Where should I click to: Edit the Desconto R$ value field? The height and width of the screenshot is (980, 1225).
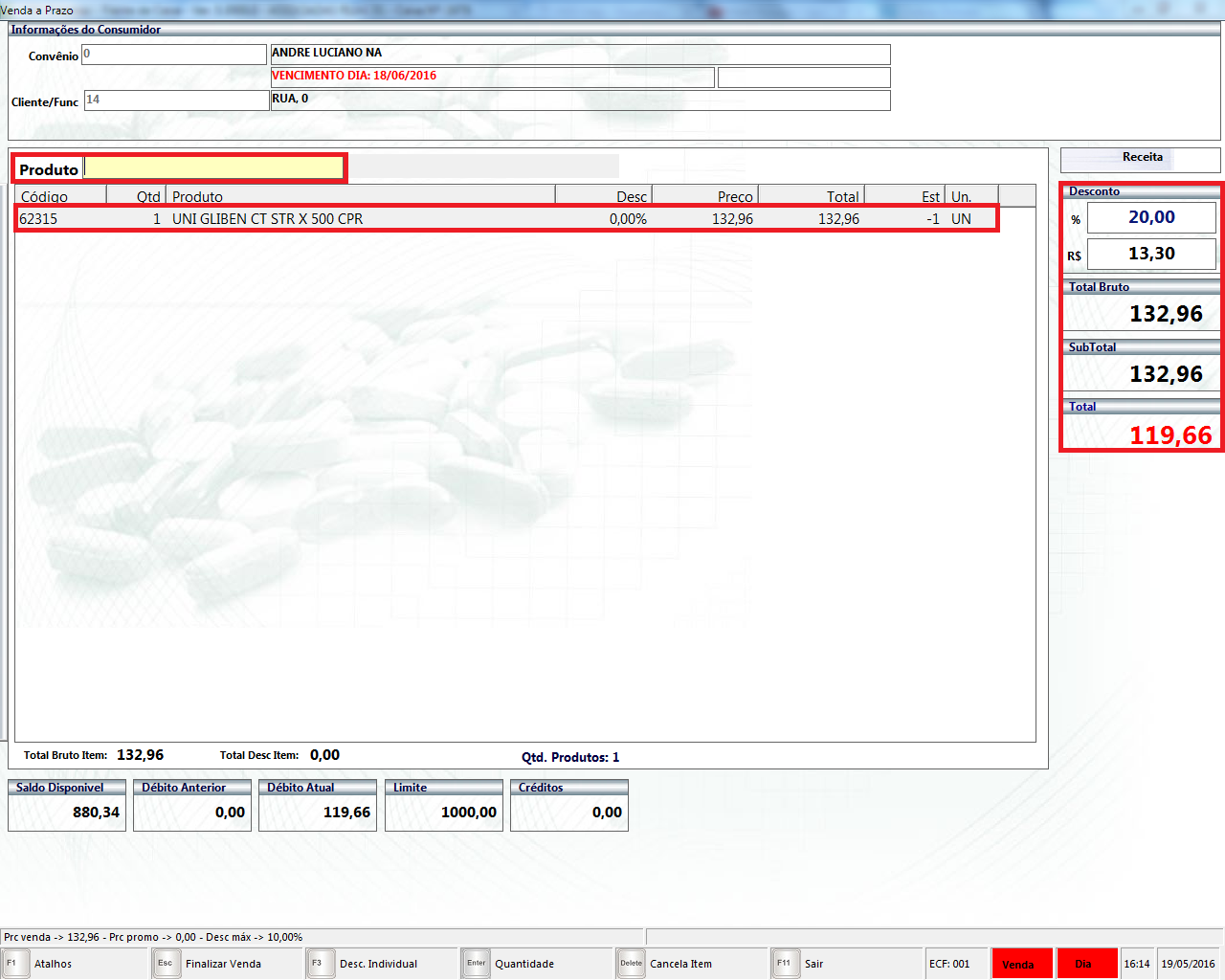pos(1151,255)
